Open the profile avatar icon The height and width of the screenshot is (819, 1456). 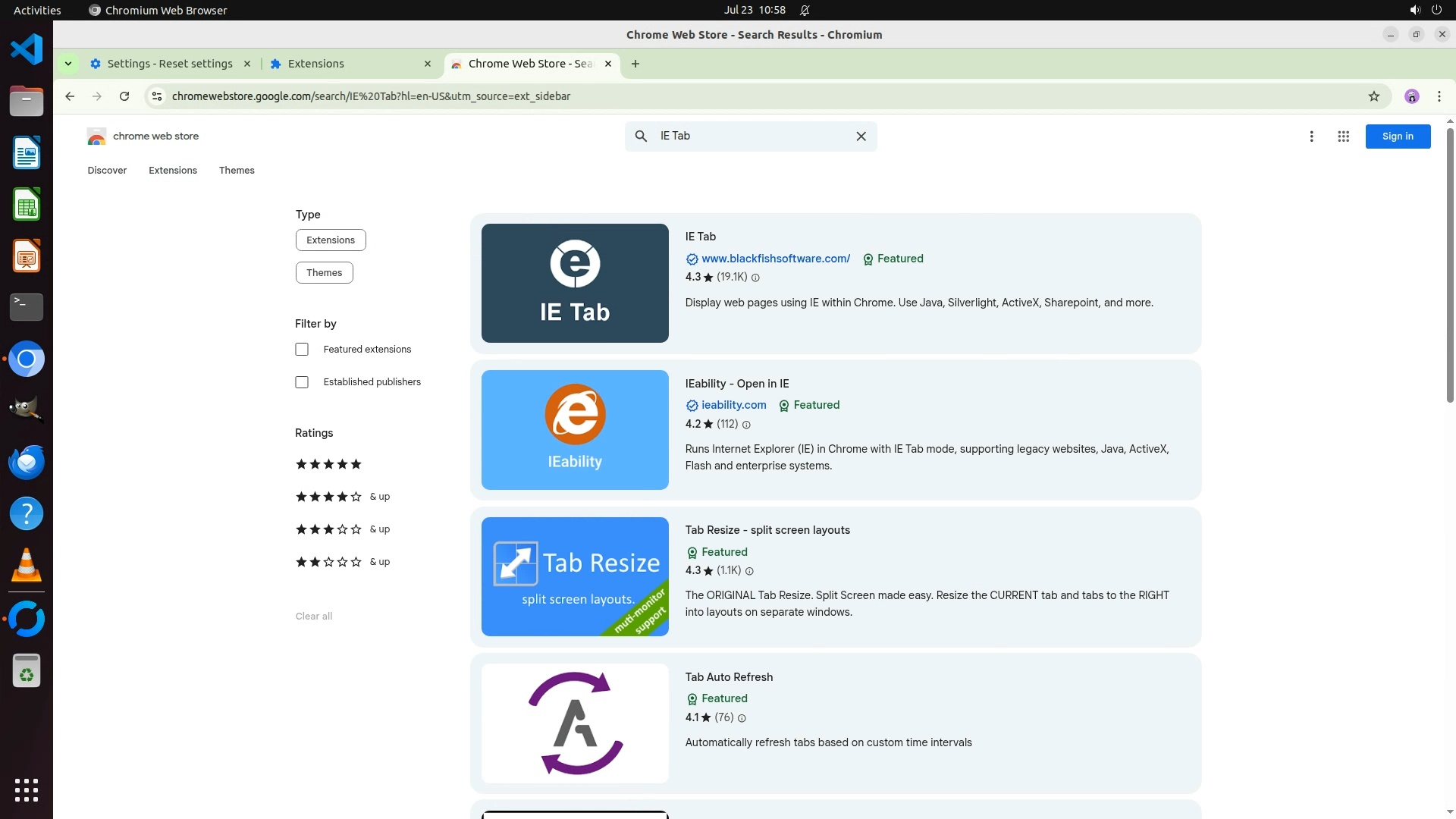(1411, 96)
